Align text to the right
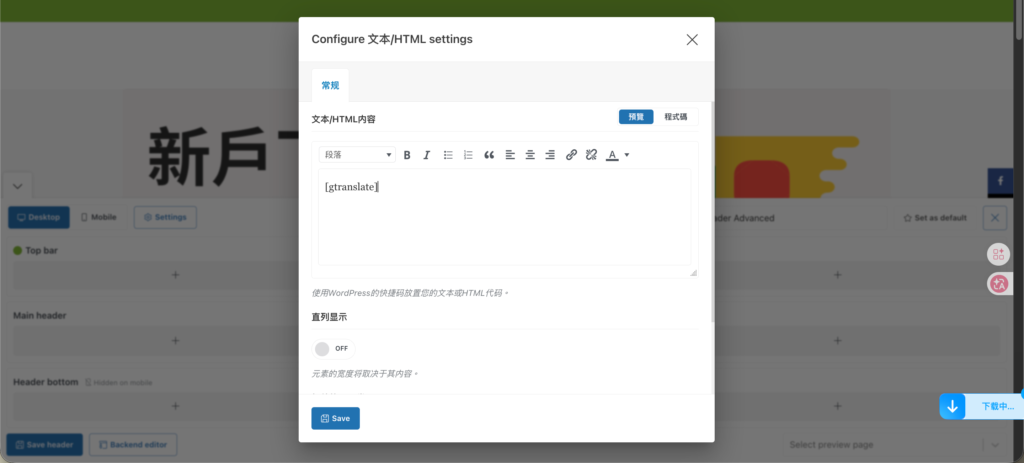1024x463 pixels. (x=550, y=155)
